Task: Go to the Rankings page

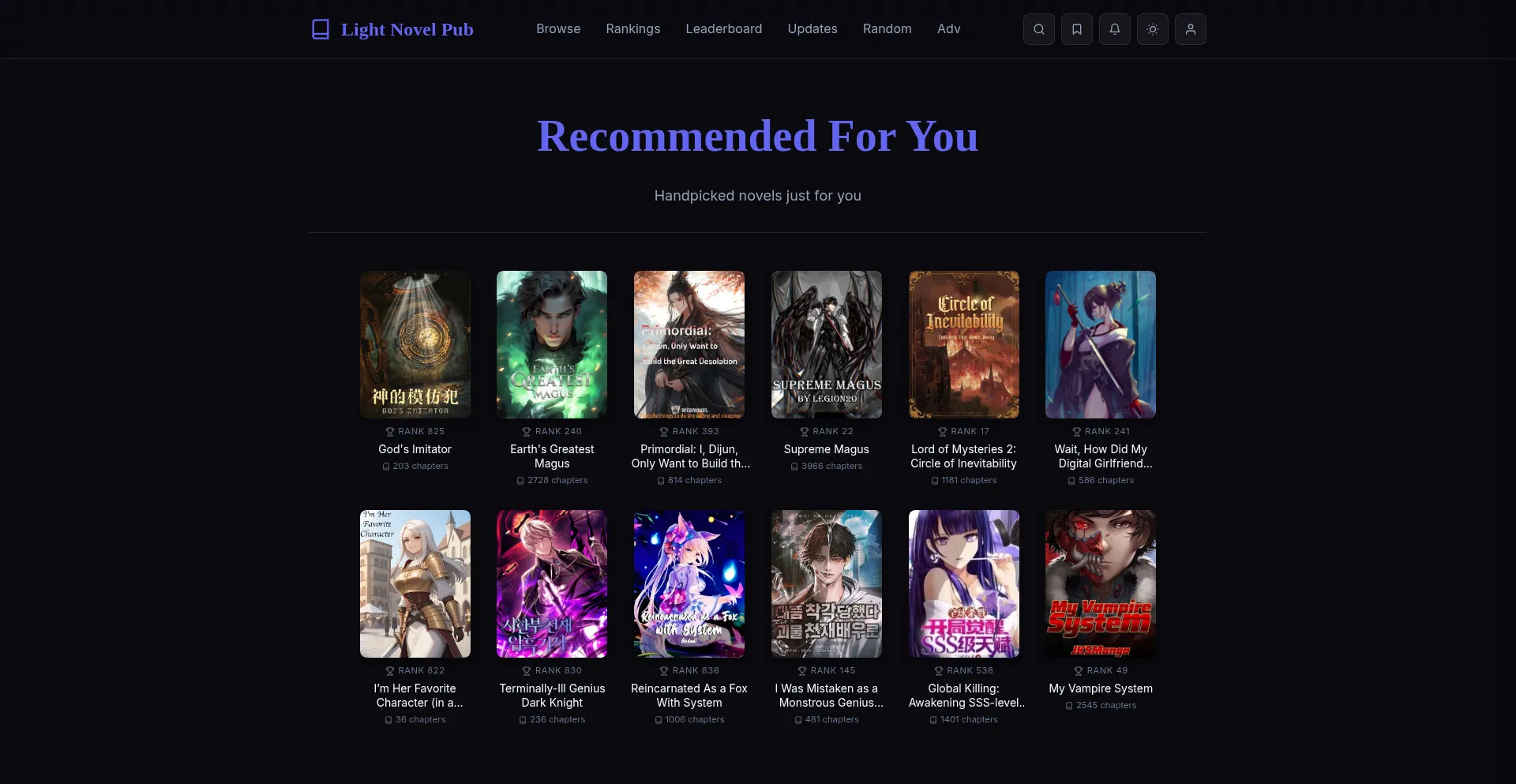Action: pos(633,29)
